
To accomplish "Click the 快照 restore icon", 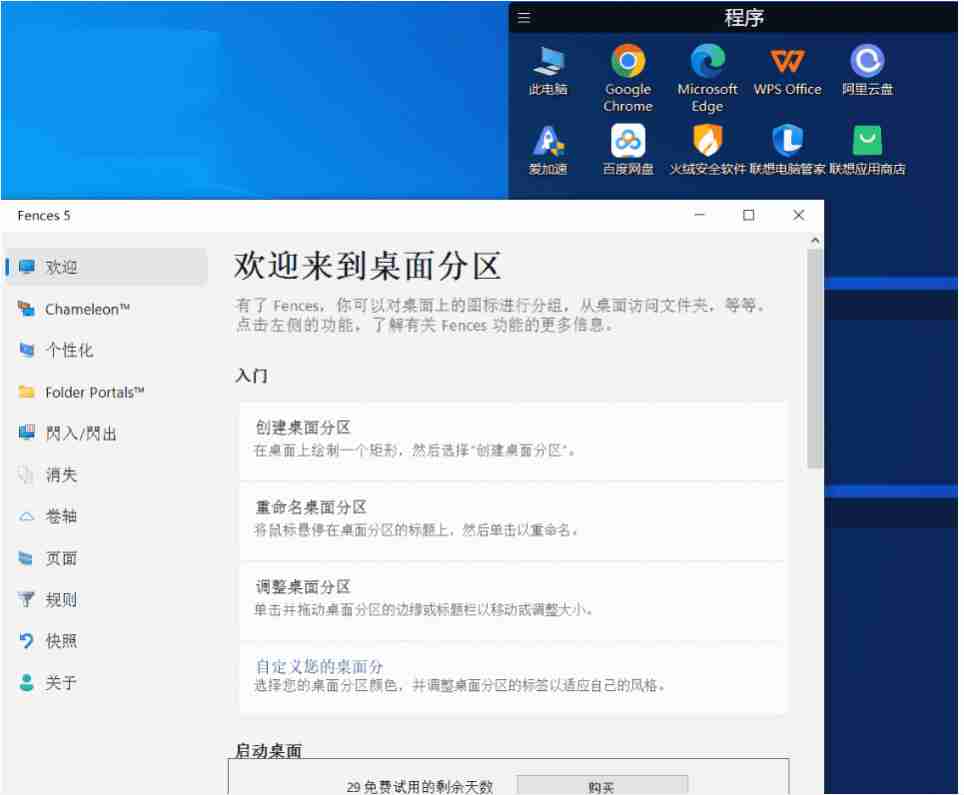I will [x=26, y=641].
